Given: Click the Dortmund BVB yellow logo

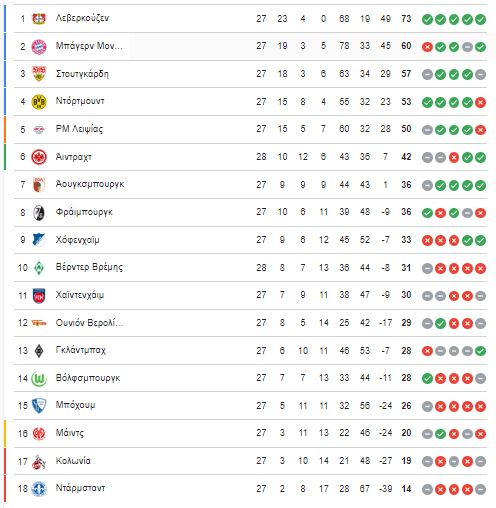Looking at the screenshot, I should (39, 102).
